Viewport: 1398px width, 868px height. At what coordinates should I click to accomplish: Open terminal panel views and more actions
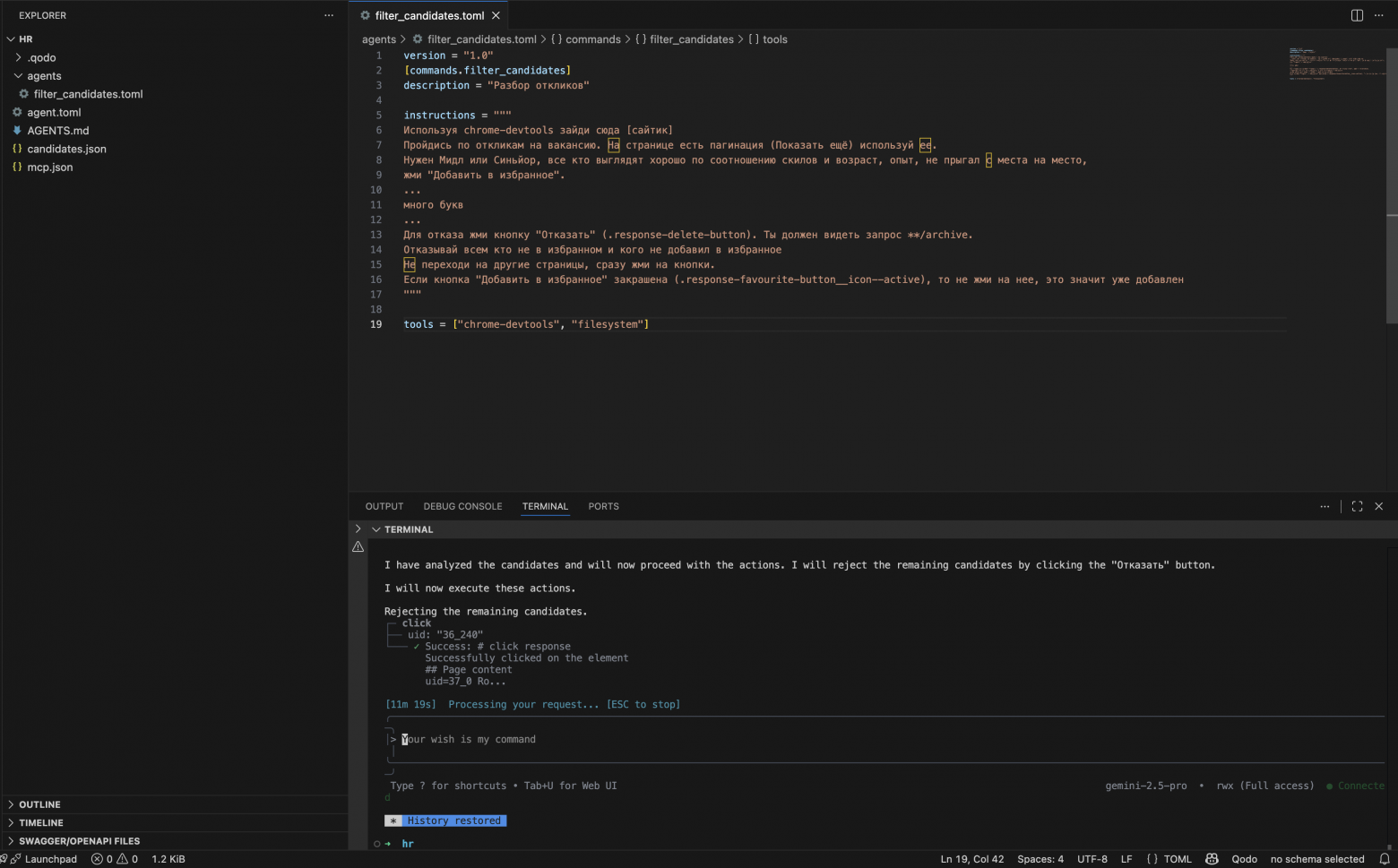tap(1325, 506)
